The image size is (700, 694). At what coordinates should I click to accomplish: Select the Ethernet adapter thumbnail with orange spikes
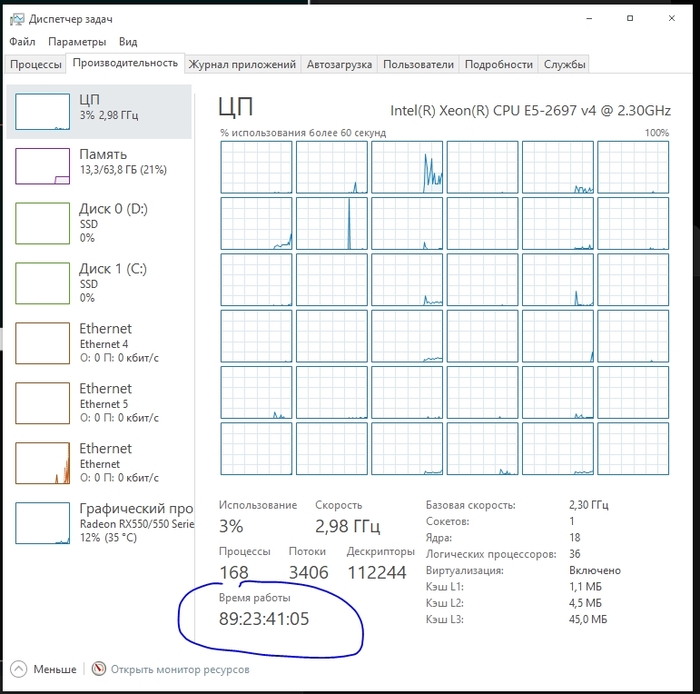(42, 463)
